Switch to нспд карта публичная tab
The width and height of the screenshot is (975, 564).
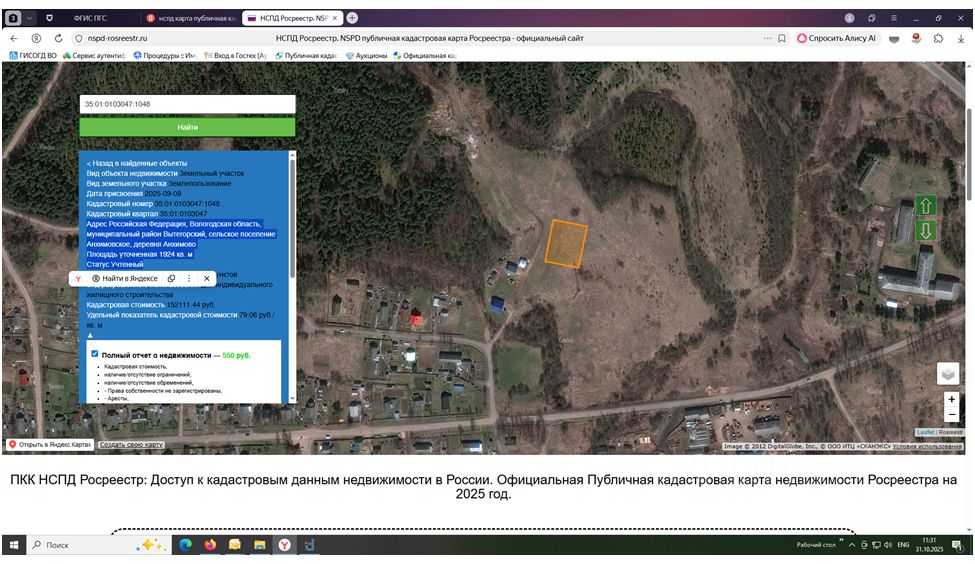pyautogui.click(x=191, y=18)
